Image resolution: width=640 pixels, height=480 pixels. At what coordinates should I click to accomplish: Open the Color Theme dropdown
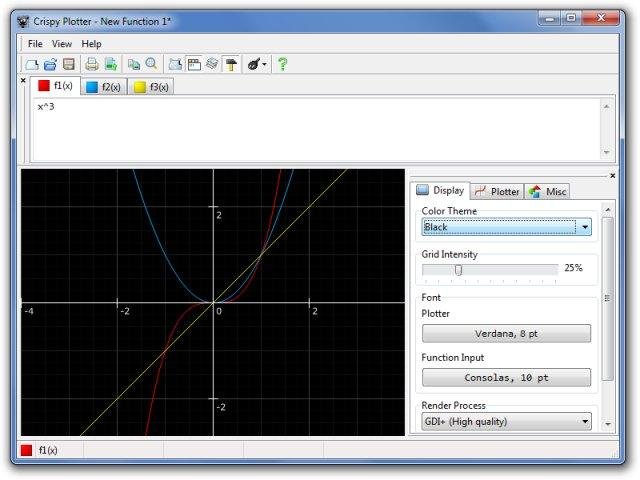click(x=506, y=227)
